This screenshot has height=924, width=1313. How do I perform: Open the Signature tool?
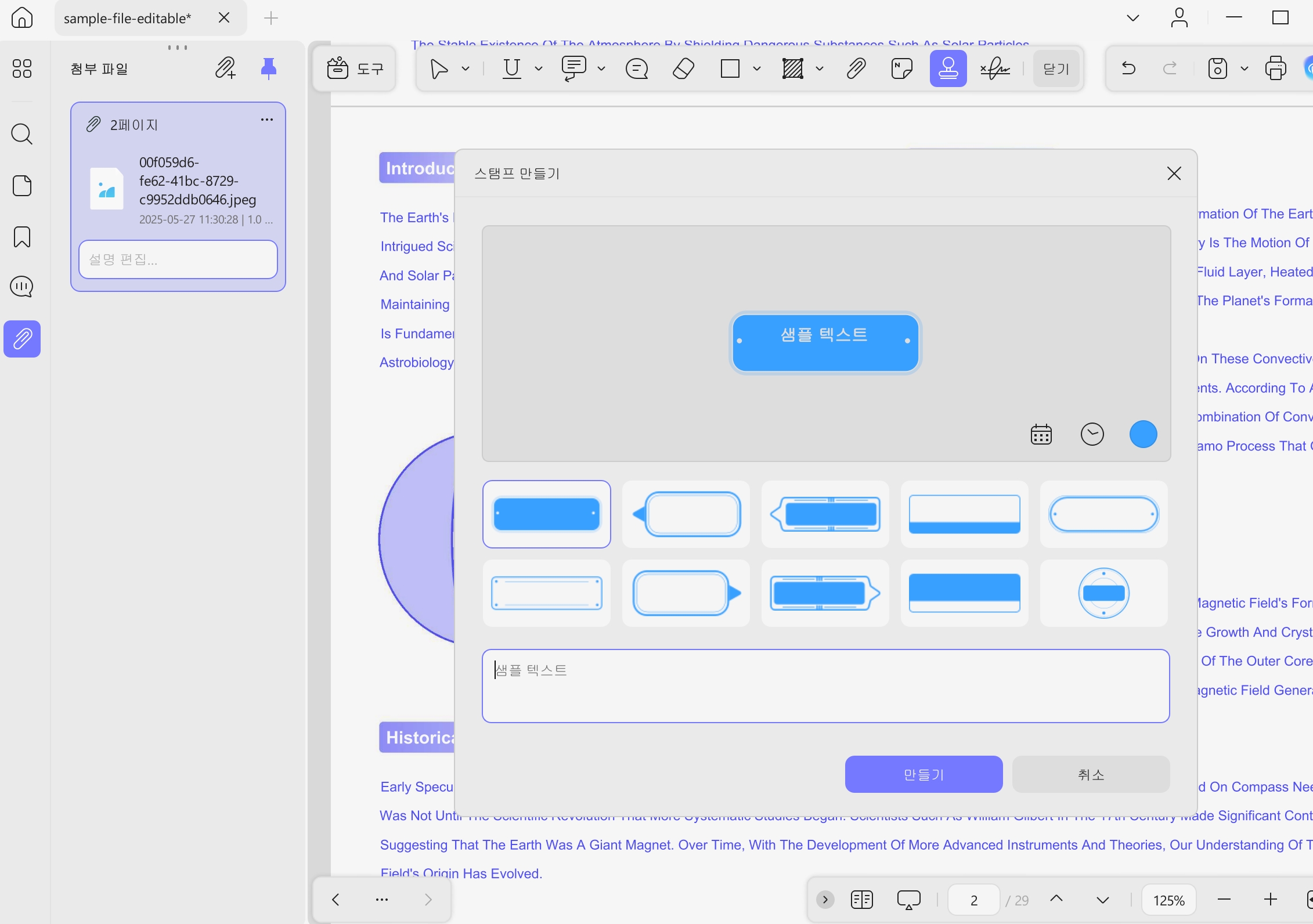(995, 68)
